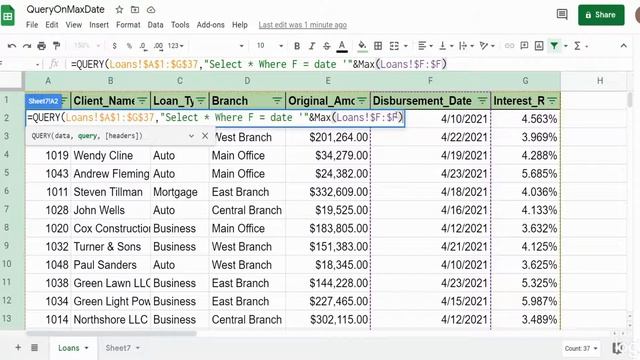
Task: Open the Edit menu
Action: 52,25
